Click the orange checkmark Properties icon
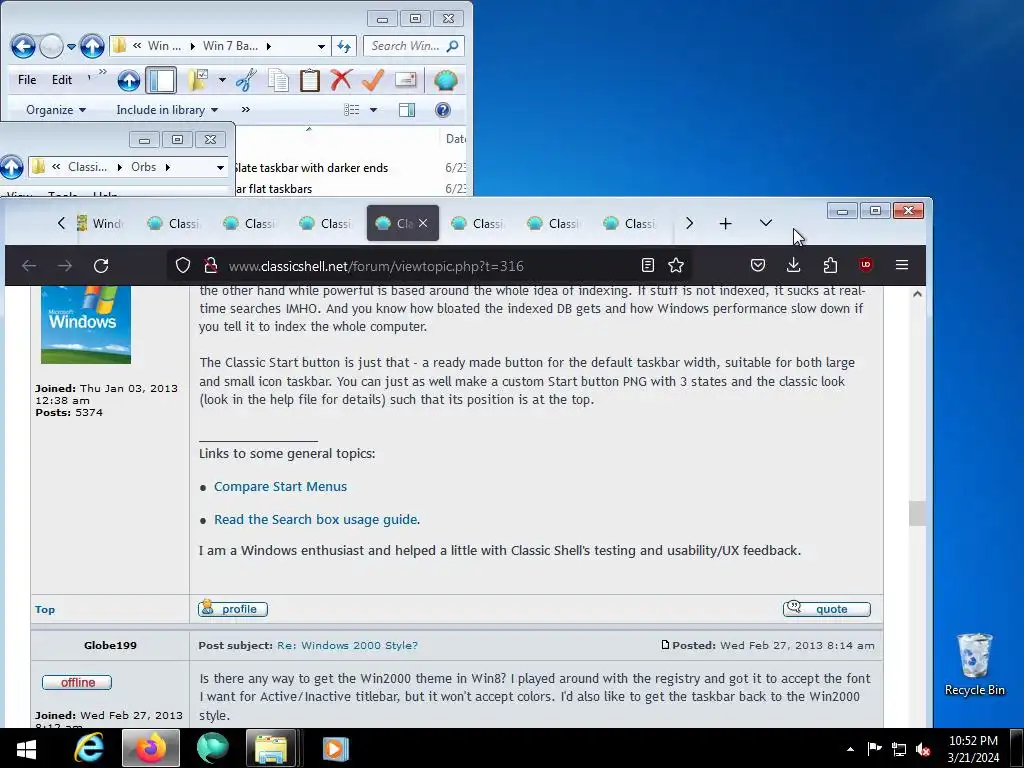Viewport: 1024px width, 768px height. 373,80
